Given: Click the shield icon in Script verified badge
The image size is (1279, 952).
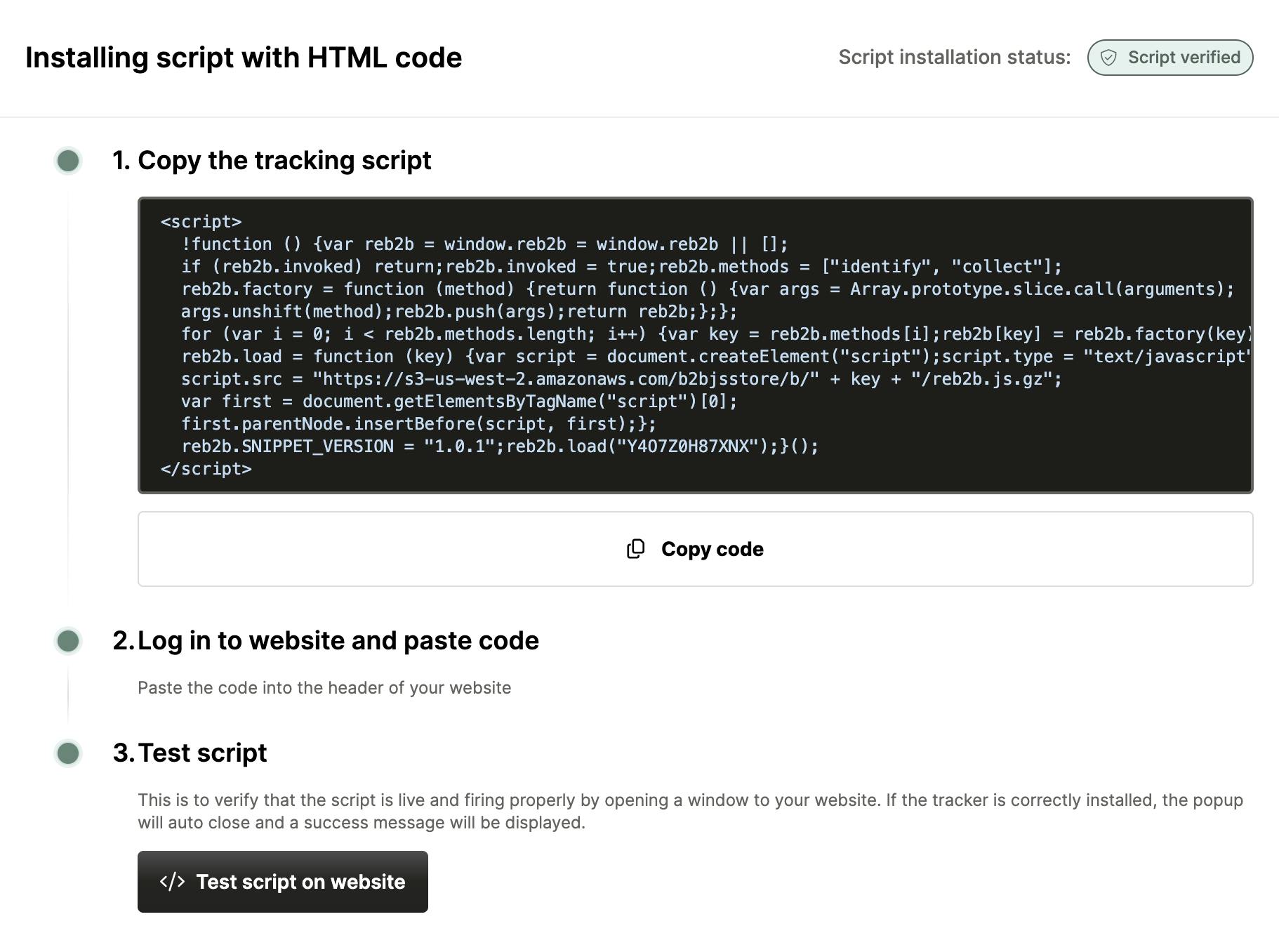Looking at the screenshot, I should click(x=1108, y=58).
